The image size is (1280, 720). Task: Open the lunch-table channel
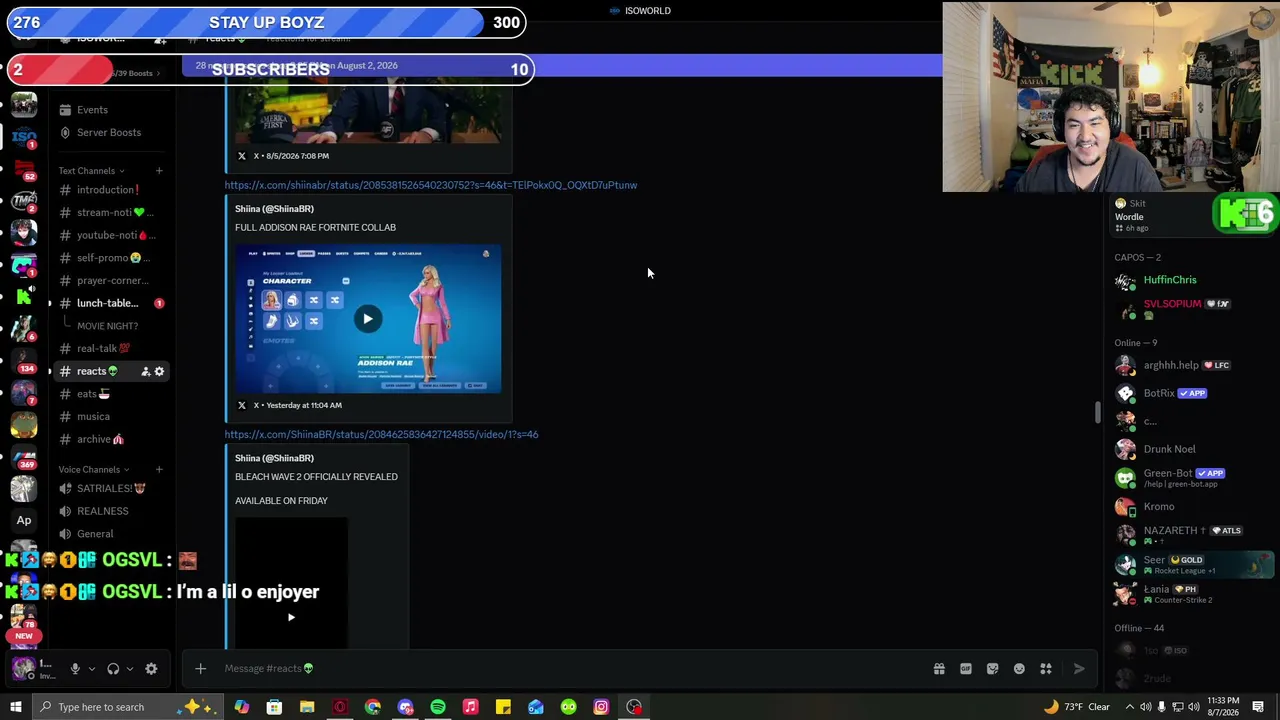click(x=110, y=304)
